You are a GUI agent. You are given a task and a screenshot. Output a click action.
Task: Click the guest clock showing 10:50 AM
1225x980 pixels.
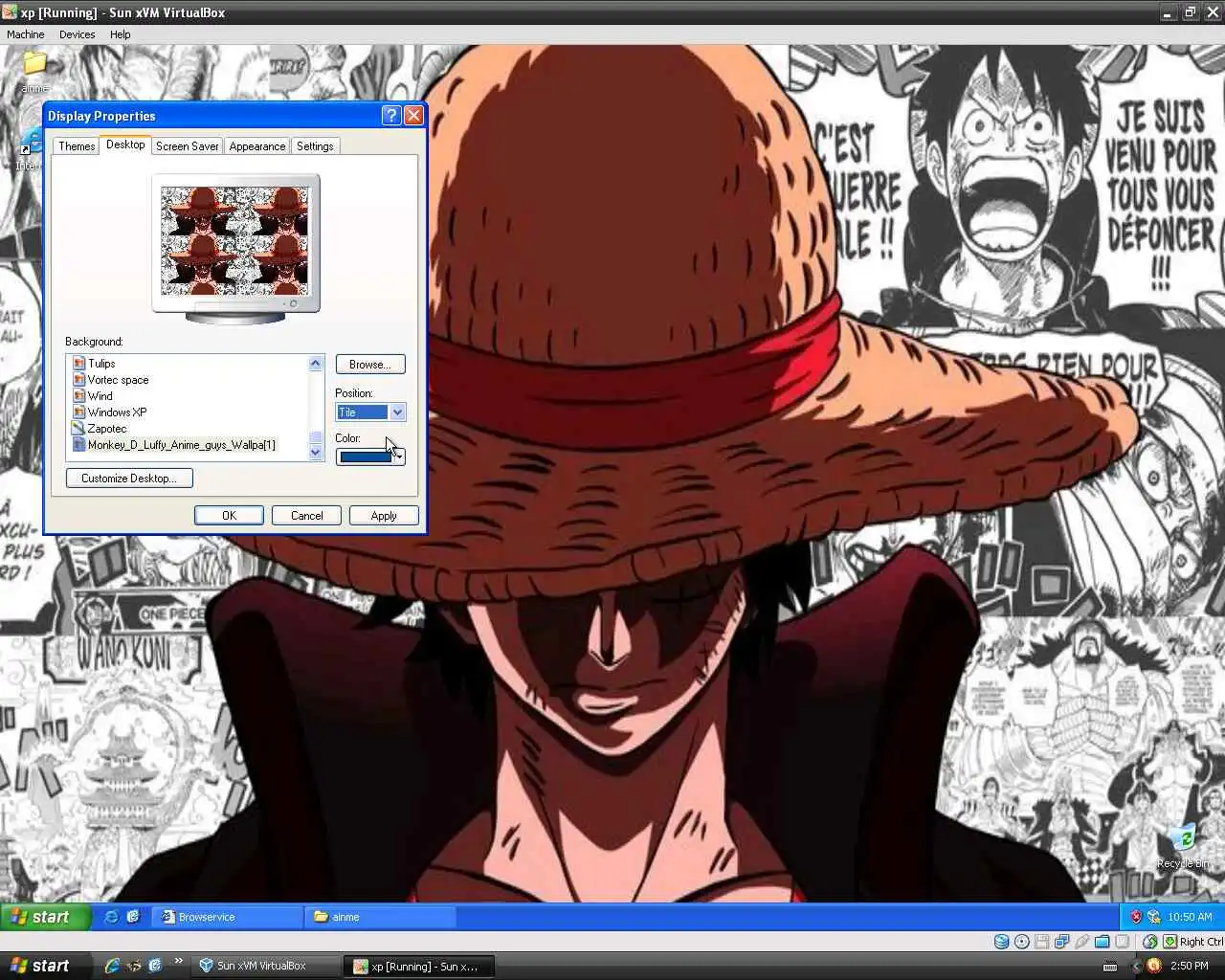1190,917
